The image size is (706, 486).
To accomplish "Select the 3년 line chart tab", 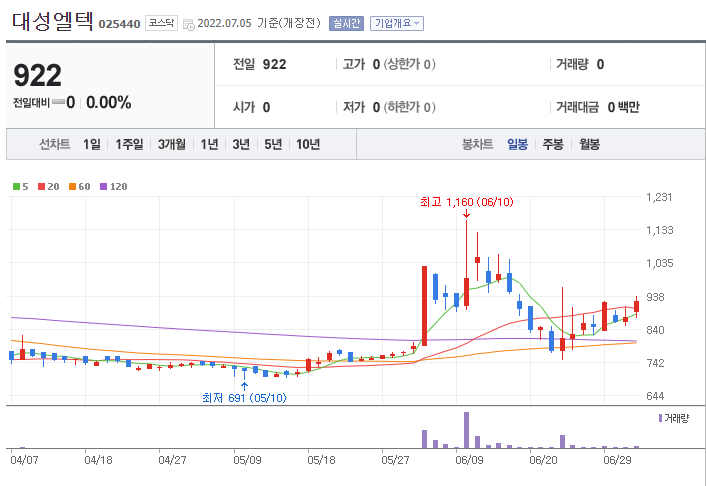I will [x=241, y=144].
